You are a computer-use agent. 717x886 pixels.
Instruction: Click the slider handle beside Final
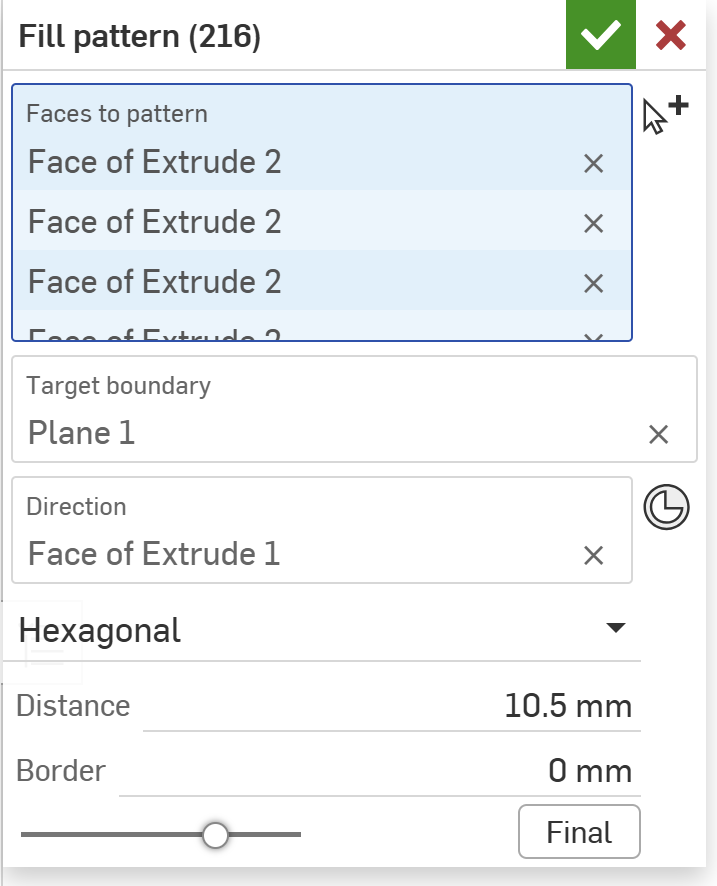click(x=215, y=834)
